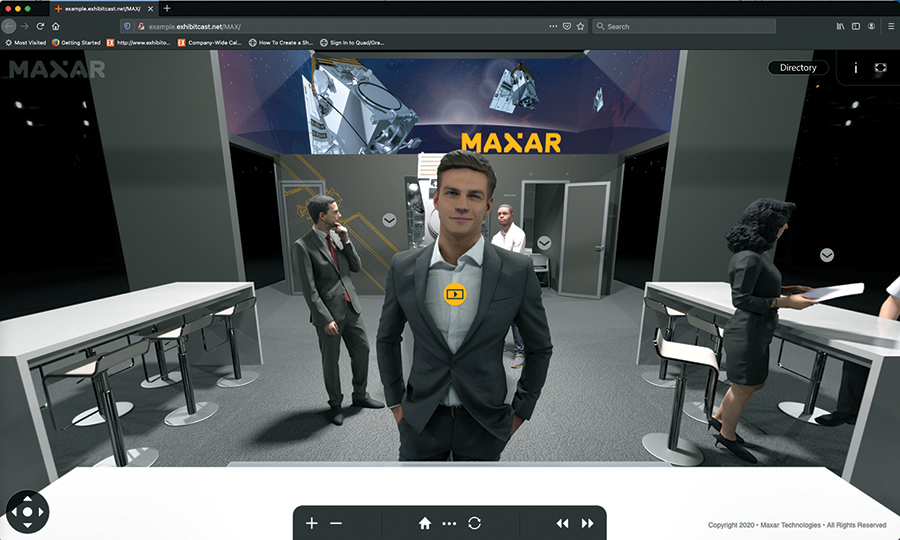Open Company-Wide Cal... bookmark

[x=210, y=42]
